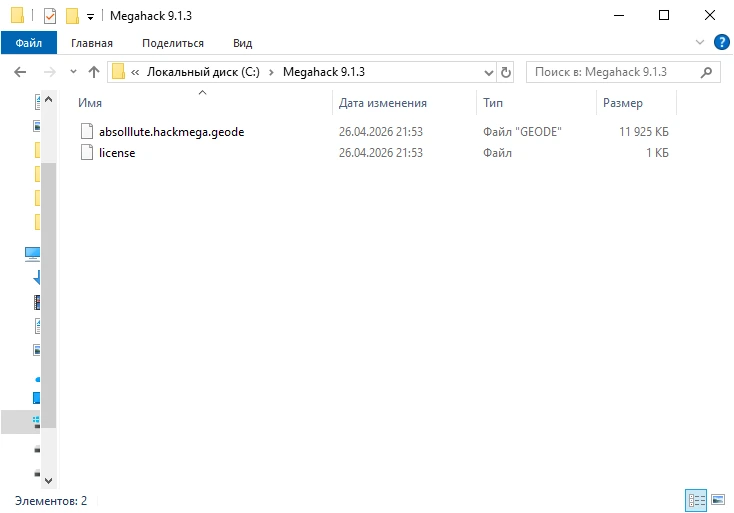Open the Поделиться ribbon tab
The height and width of the screenshot is (513, 734).
point(173,43)
